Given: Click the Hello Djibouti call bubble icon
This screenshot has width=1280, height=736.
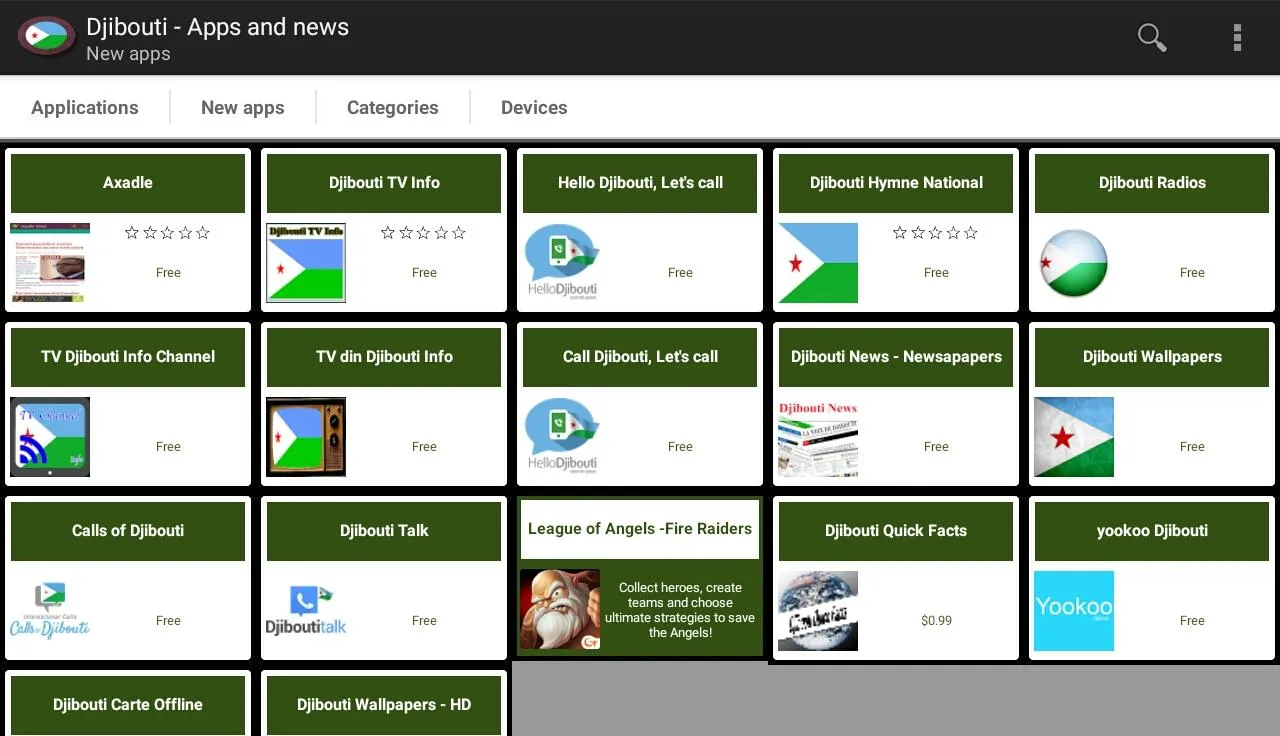Looking at the screenshot, I should (562, 263).
